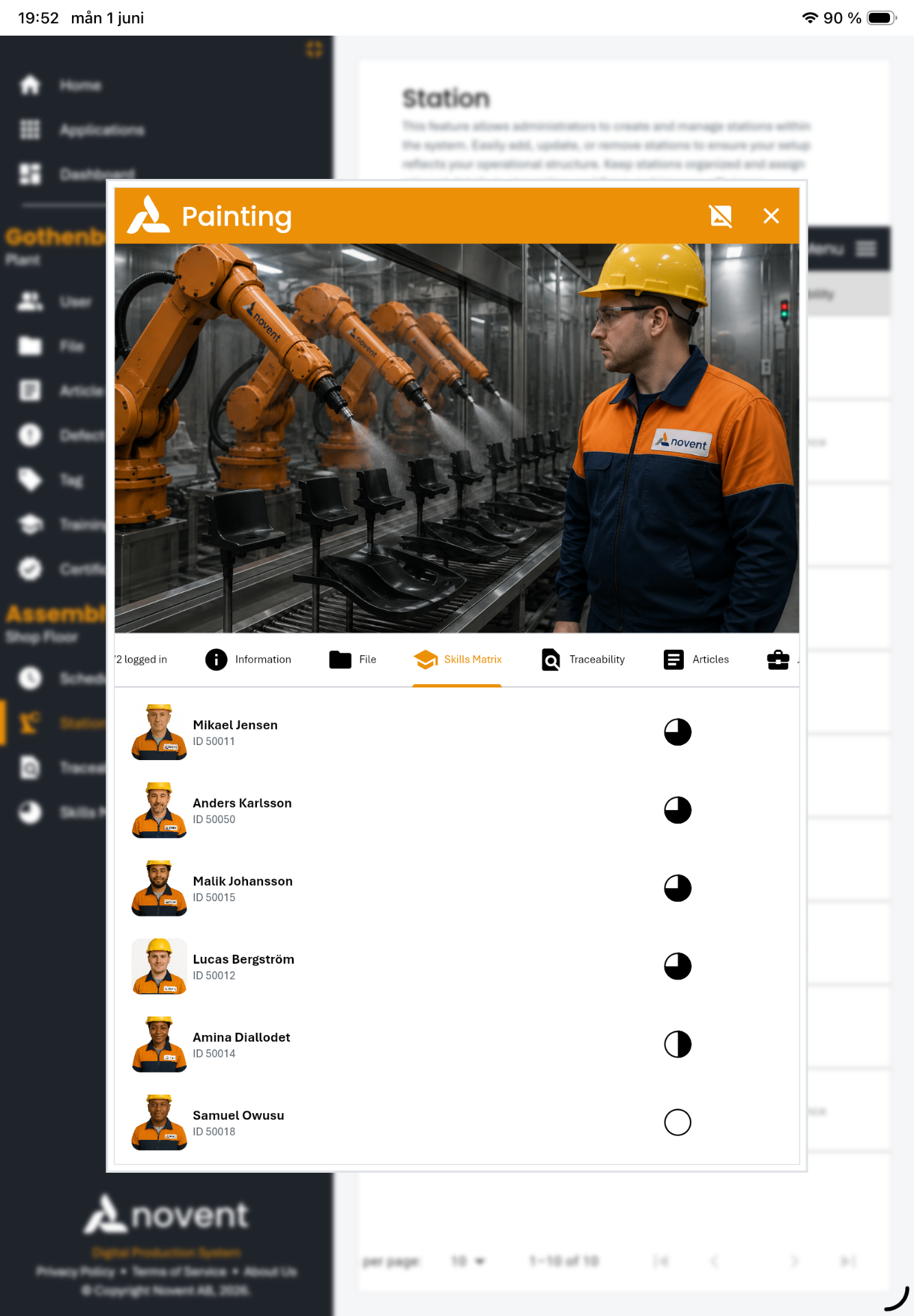Open Anders Karlsson's avatar photo
The width and height of the screenshot is (914, 1316).
tap(159, 810)
